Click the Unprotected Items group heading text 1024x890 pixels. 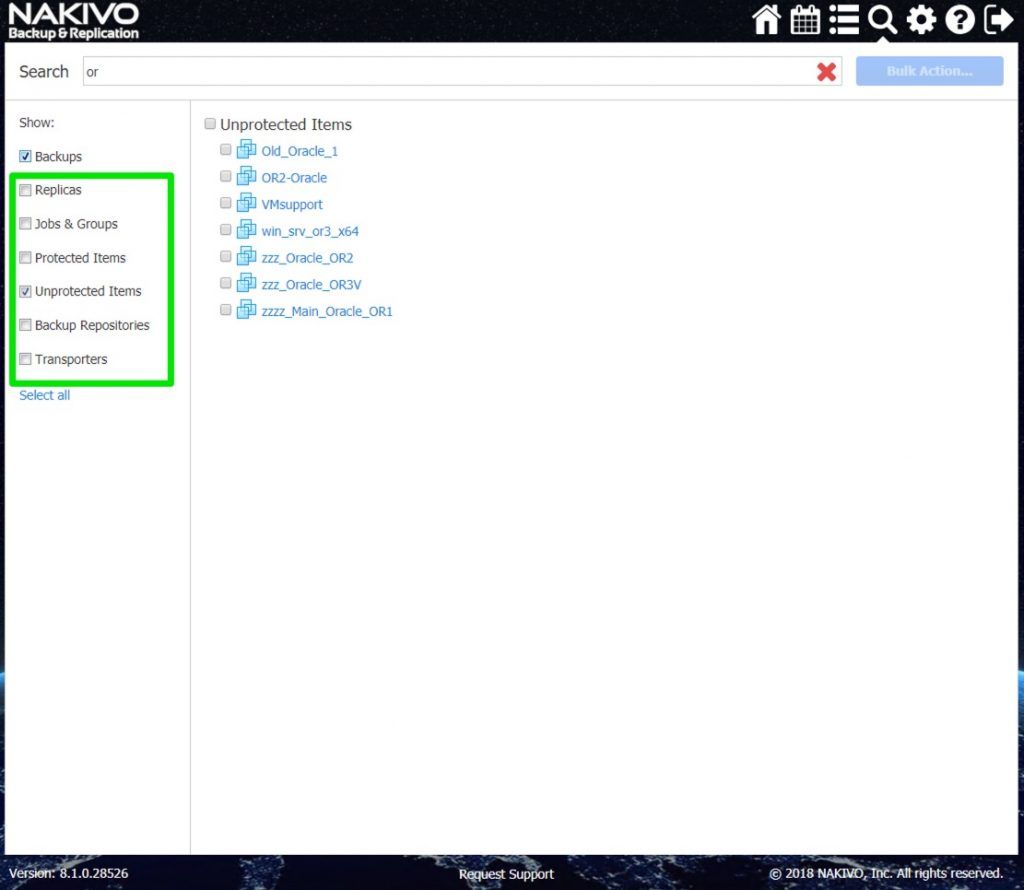coord(286,124)
